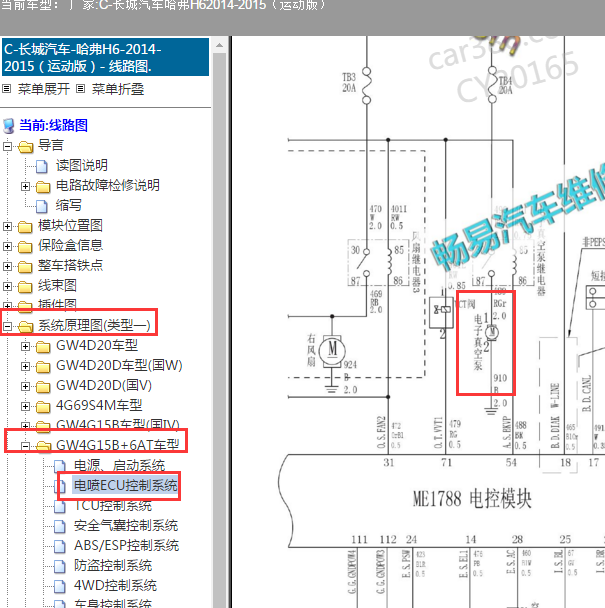The width and height of the screenshot is (605, 608).
Task: Click the 缩写 document icon
Action: click(41, 206)
